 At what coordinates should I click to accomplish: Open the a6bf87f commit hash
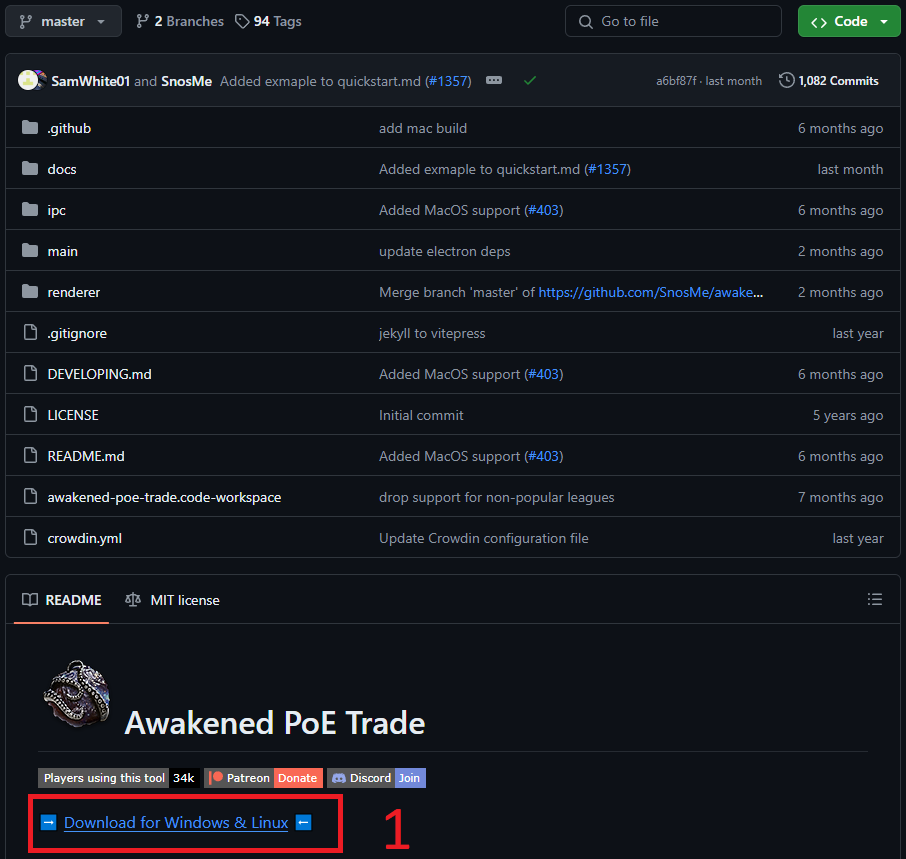click(x=676, y=81)
